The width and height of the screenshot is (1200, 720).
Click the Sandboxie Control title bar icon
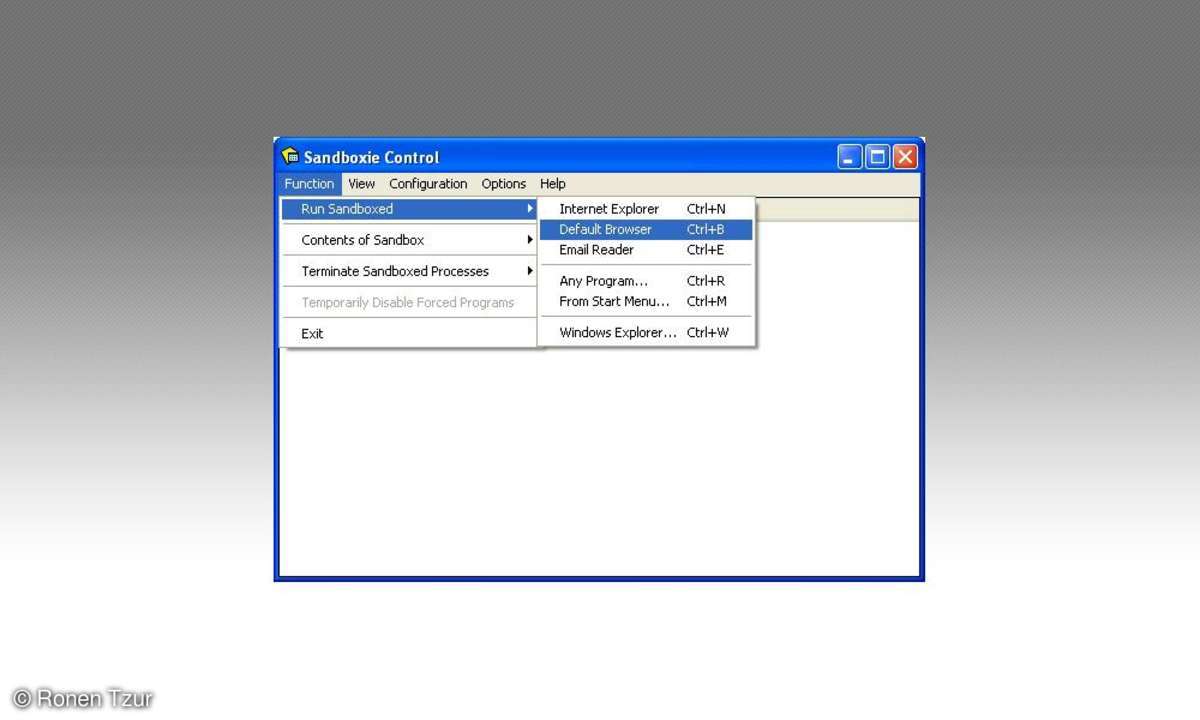tap(291, 156)
